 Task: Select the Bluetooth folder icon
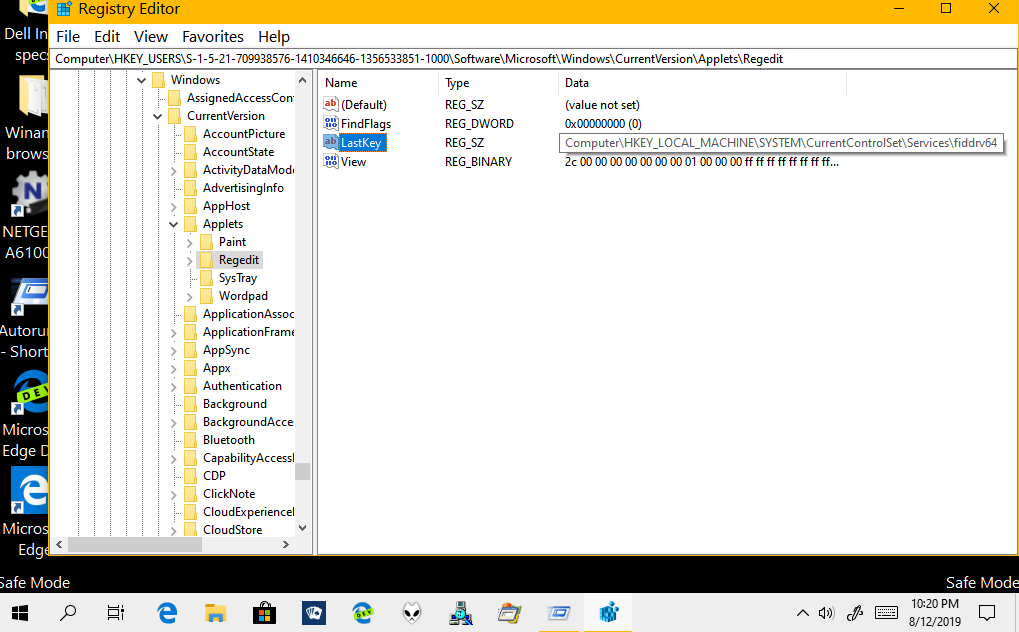click(x=190, y=440)
